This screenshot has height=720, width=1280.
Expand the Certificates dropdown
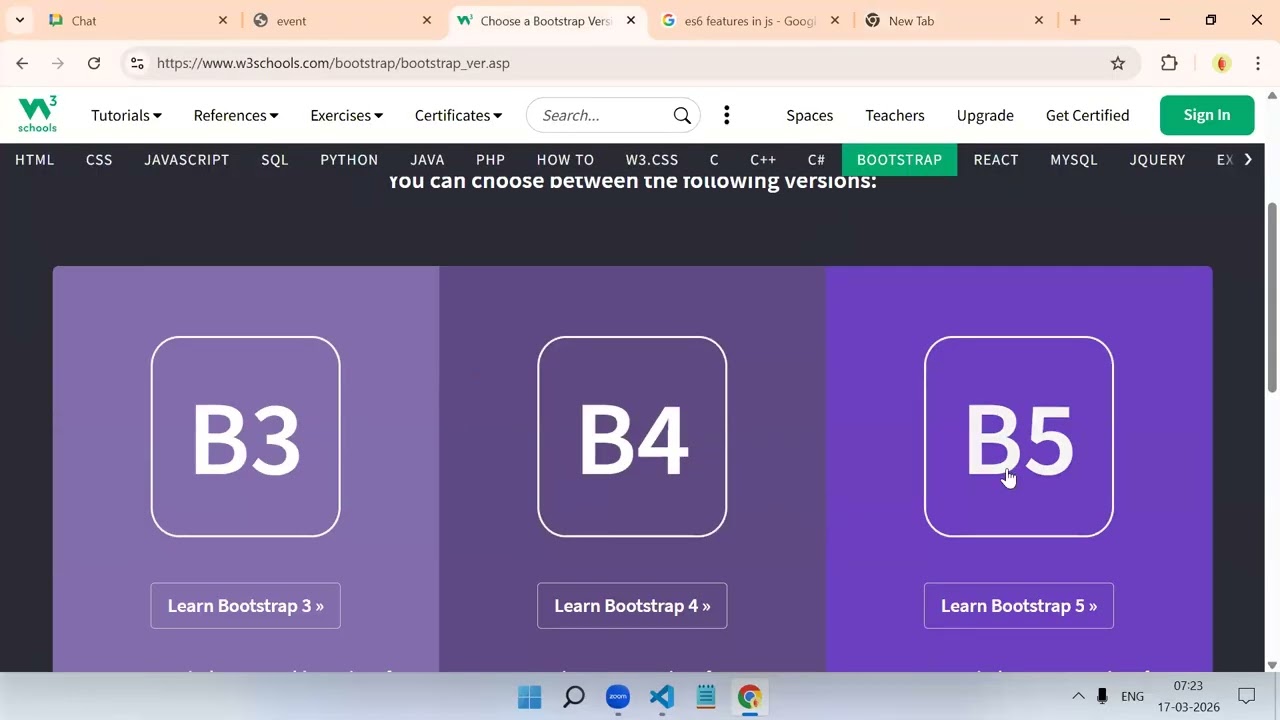tap(458, 115)
